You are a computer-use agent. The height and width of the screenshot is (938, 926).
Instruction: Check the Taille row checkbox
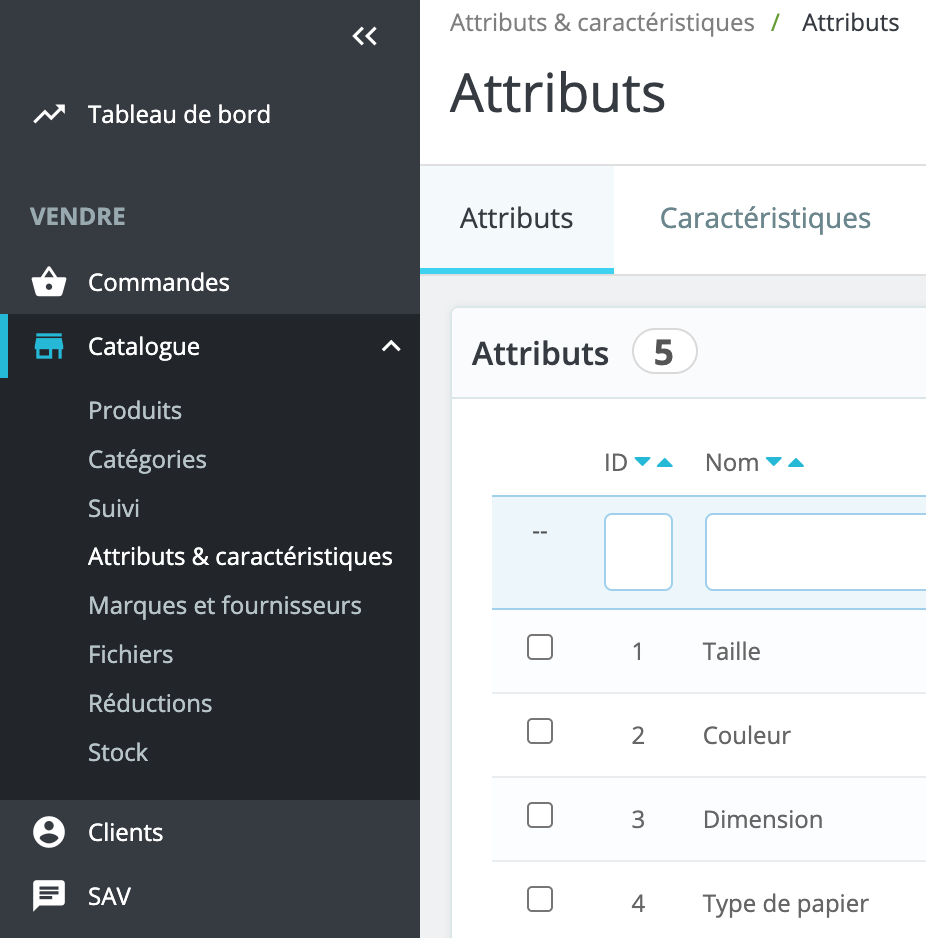coord(540,648)
